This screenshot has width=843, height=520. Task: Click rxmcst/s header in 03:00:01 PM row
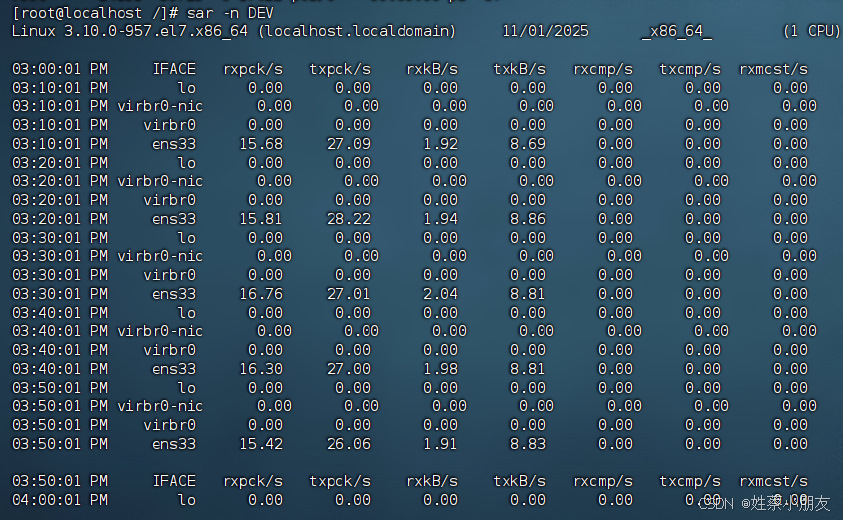(x=773, y=69)
